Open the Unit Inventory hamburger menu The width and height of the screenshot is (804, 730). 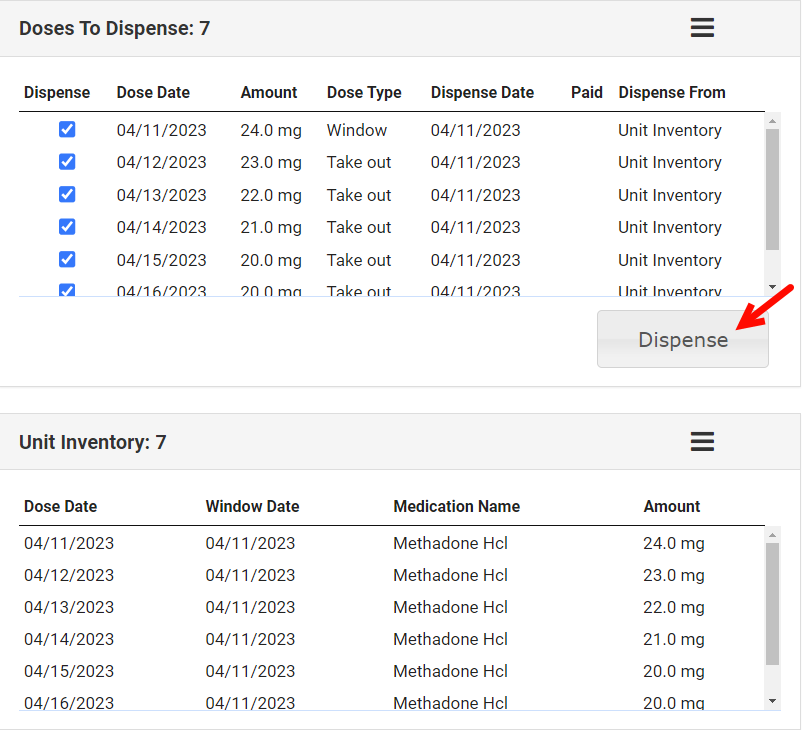point(702,441)
